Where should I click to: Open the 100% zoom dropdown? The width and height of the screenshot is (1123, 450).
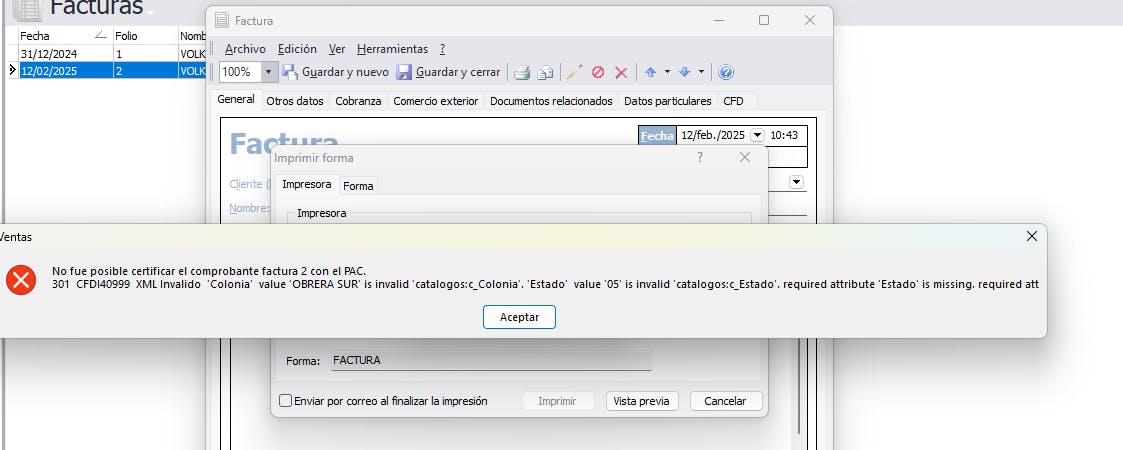pos(269,72)
